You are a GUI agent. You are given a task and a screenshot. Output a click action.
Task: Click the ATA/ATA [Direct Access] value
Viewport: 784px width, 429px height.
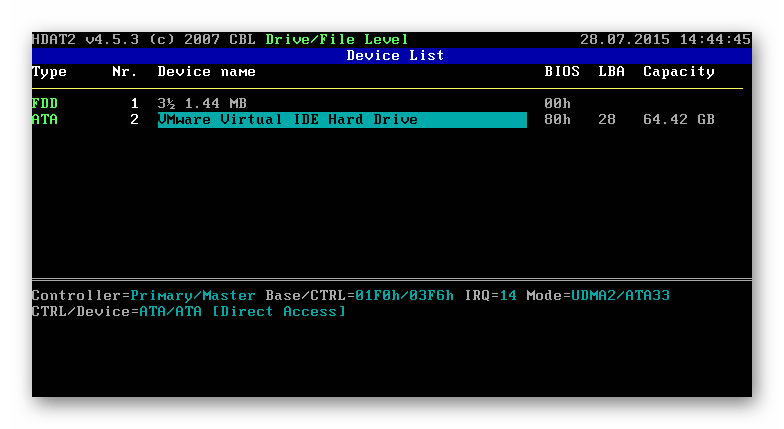242,312
